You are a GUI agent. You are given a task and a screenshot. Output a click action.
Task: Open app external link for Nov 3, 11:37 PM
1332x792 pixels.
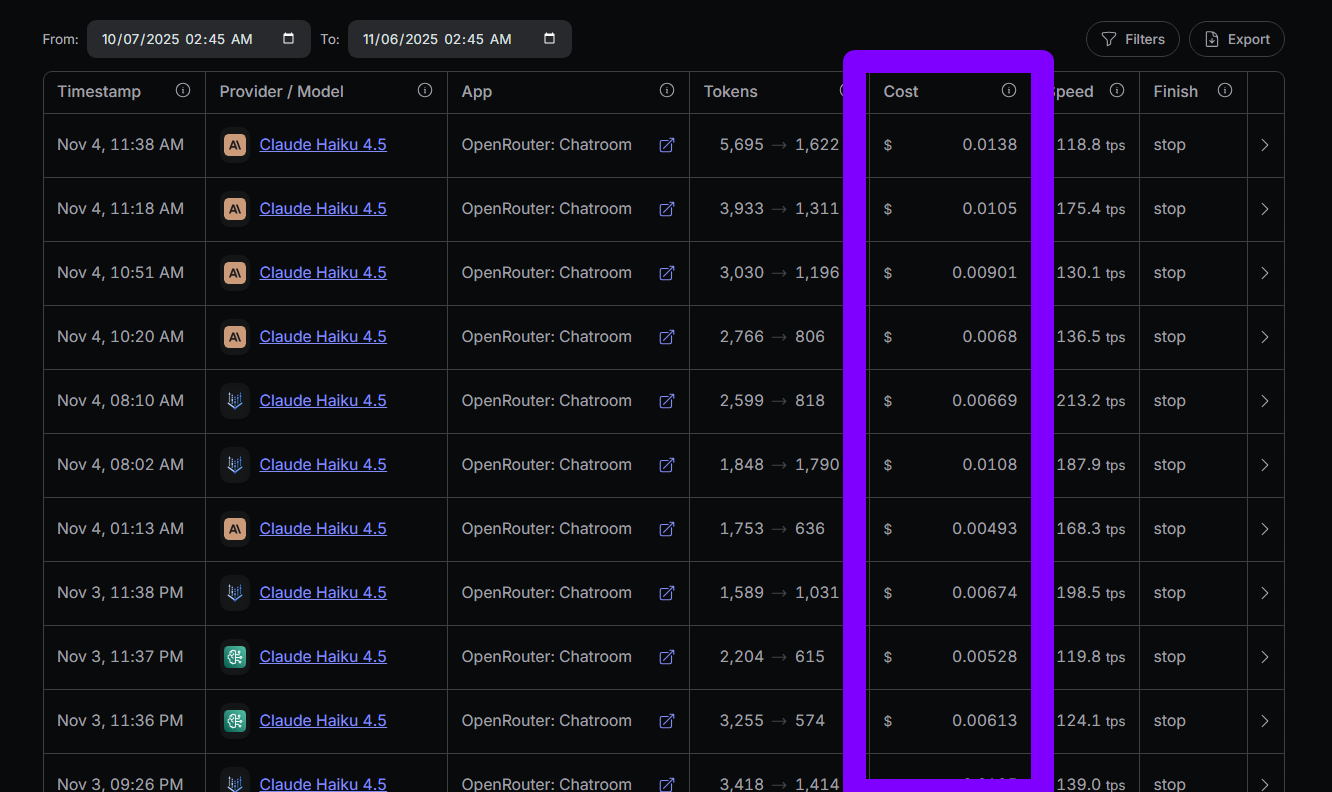point(667,657)
